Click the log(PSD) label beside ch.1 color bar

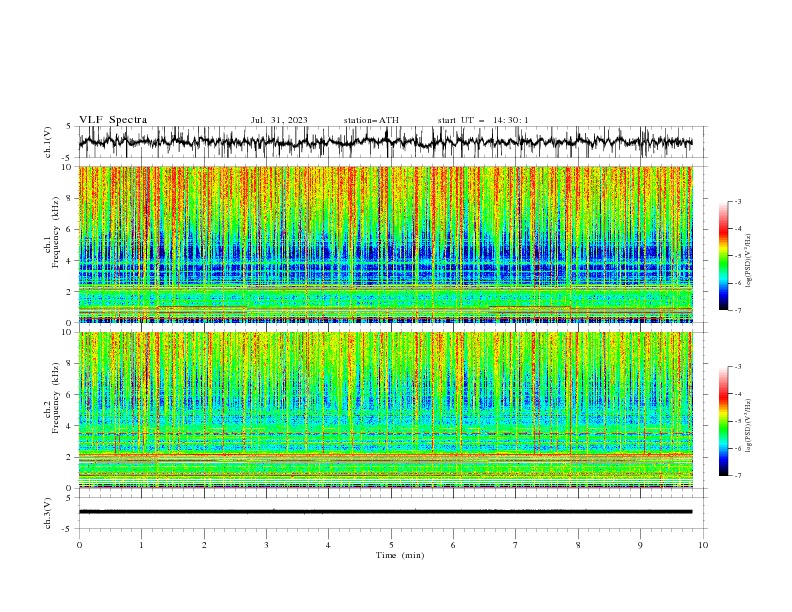click(748, 261)
